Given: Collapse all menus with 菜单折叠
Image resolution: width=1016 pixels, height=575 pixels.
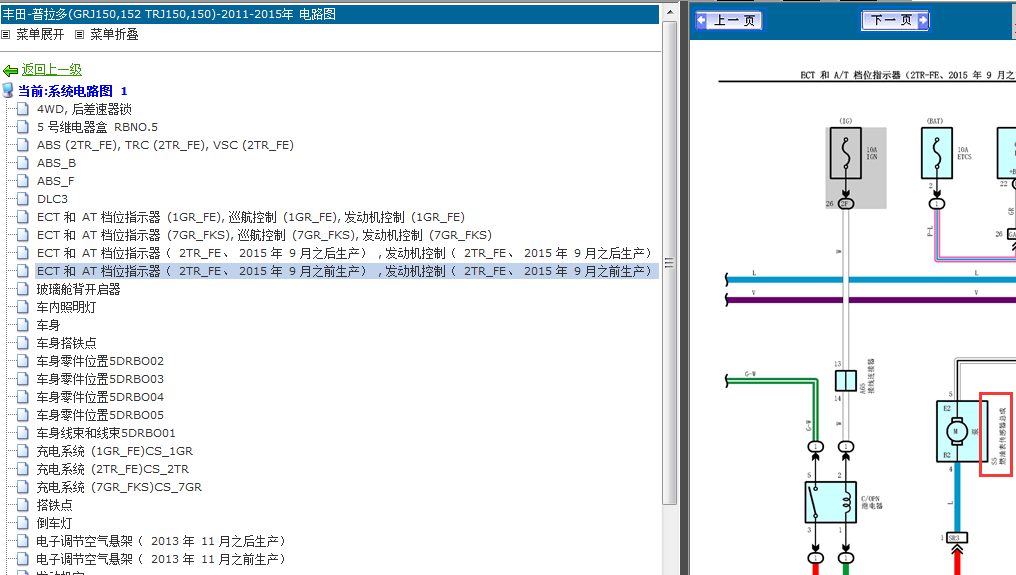Looking at the screenshot, I should [114, 34].
